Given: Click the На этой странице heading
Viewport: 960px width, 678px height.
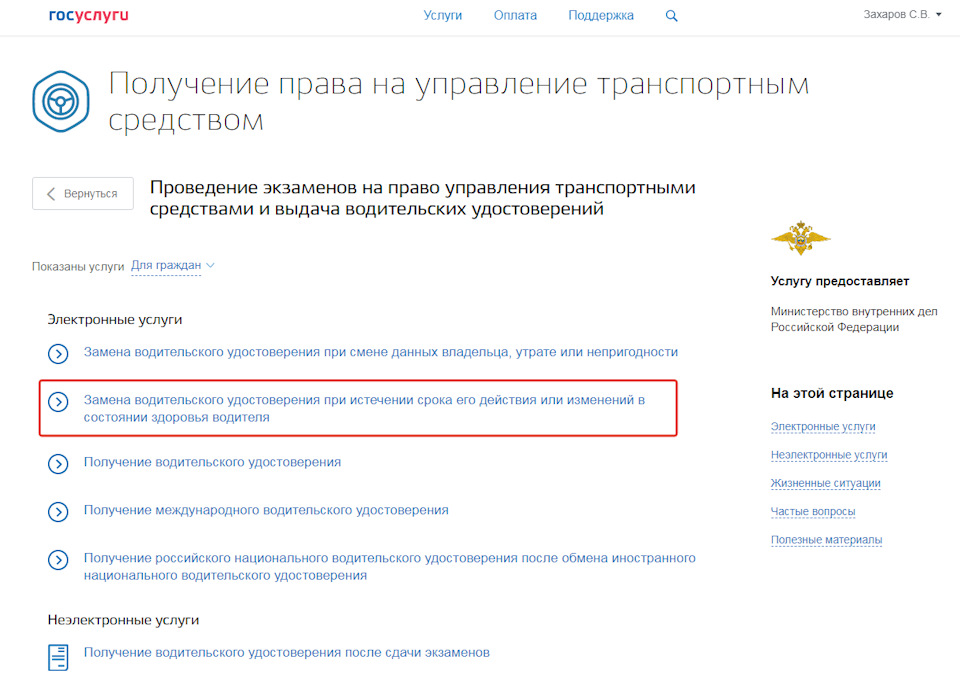Looking at the screenshot, I should (x=832, y=393).
